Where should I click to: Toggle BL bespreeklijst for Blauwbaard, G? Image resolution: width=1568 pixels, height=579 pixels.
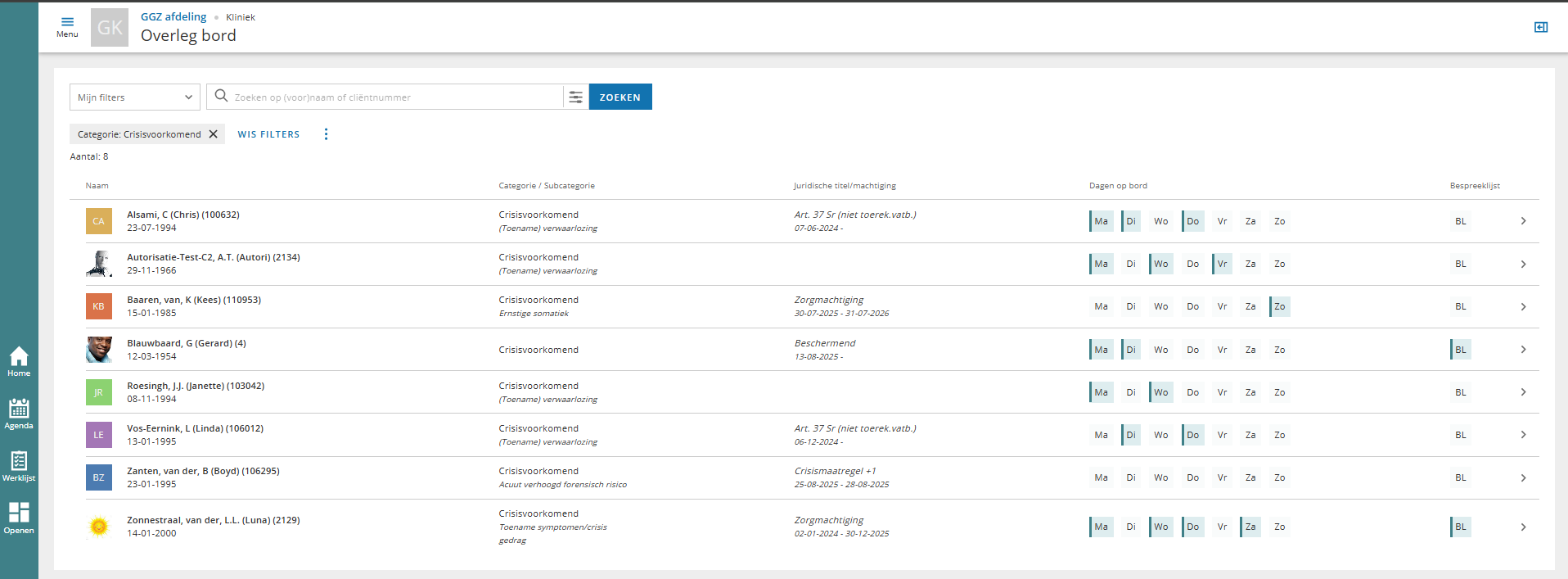(x=1460, y=350)
